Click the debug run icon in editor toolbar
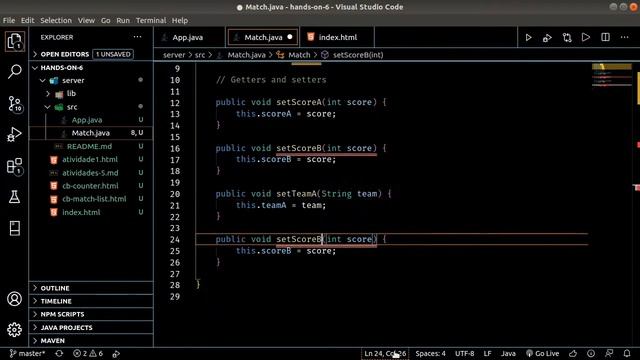The height and width of the screenshot is (360, 640). coord(547,38)
